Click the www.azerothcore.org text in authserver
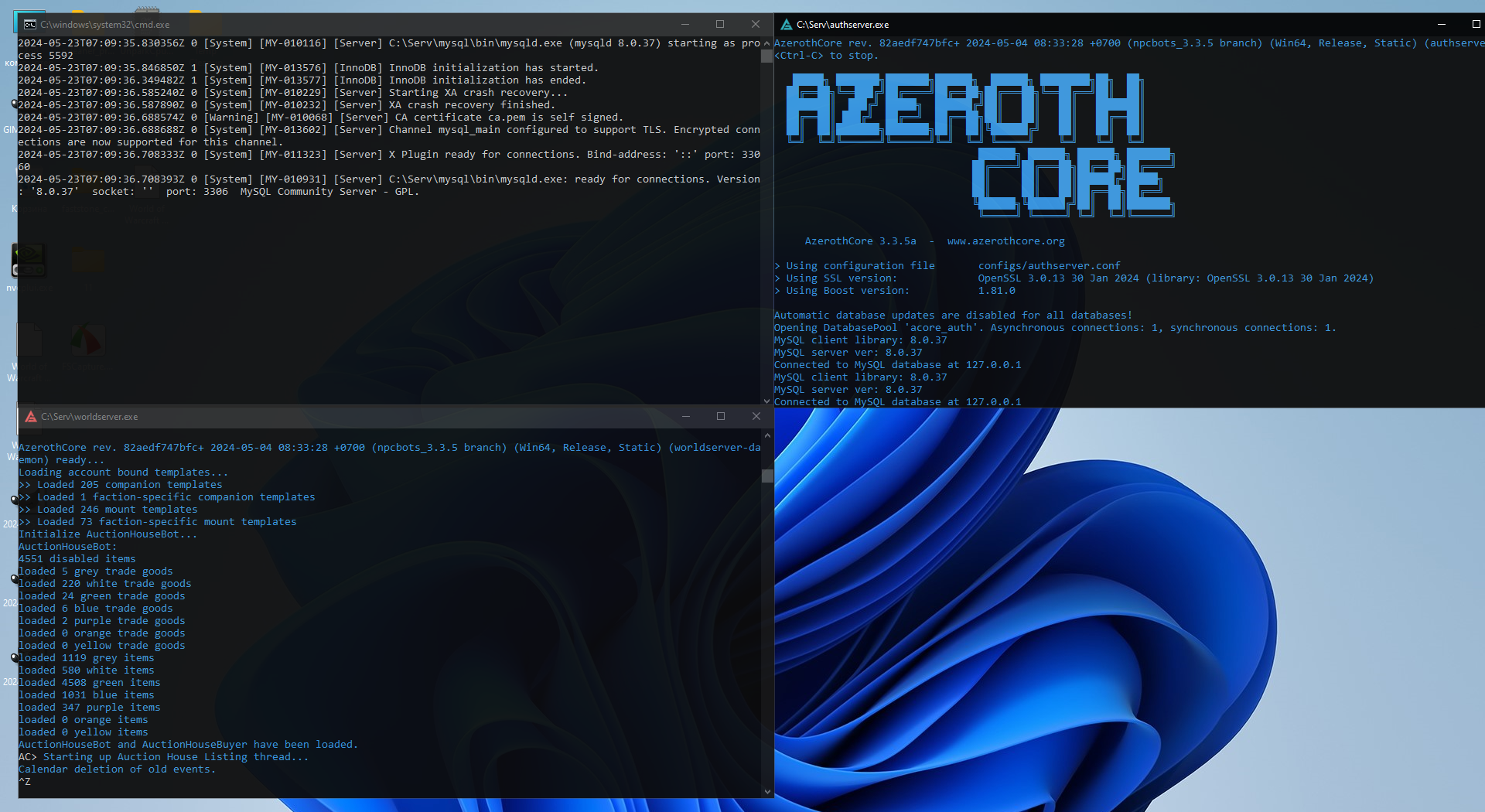Image resolution: width=1485 pixels, height=812 pixels. [1006, 241]
